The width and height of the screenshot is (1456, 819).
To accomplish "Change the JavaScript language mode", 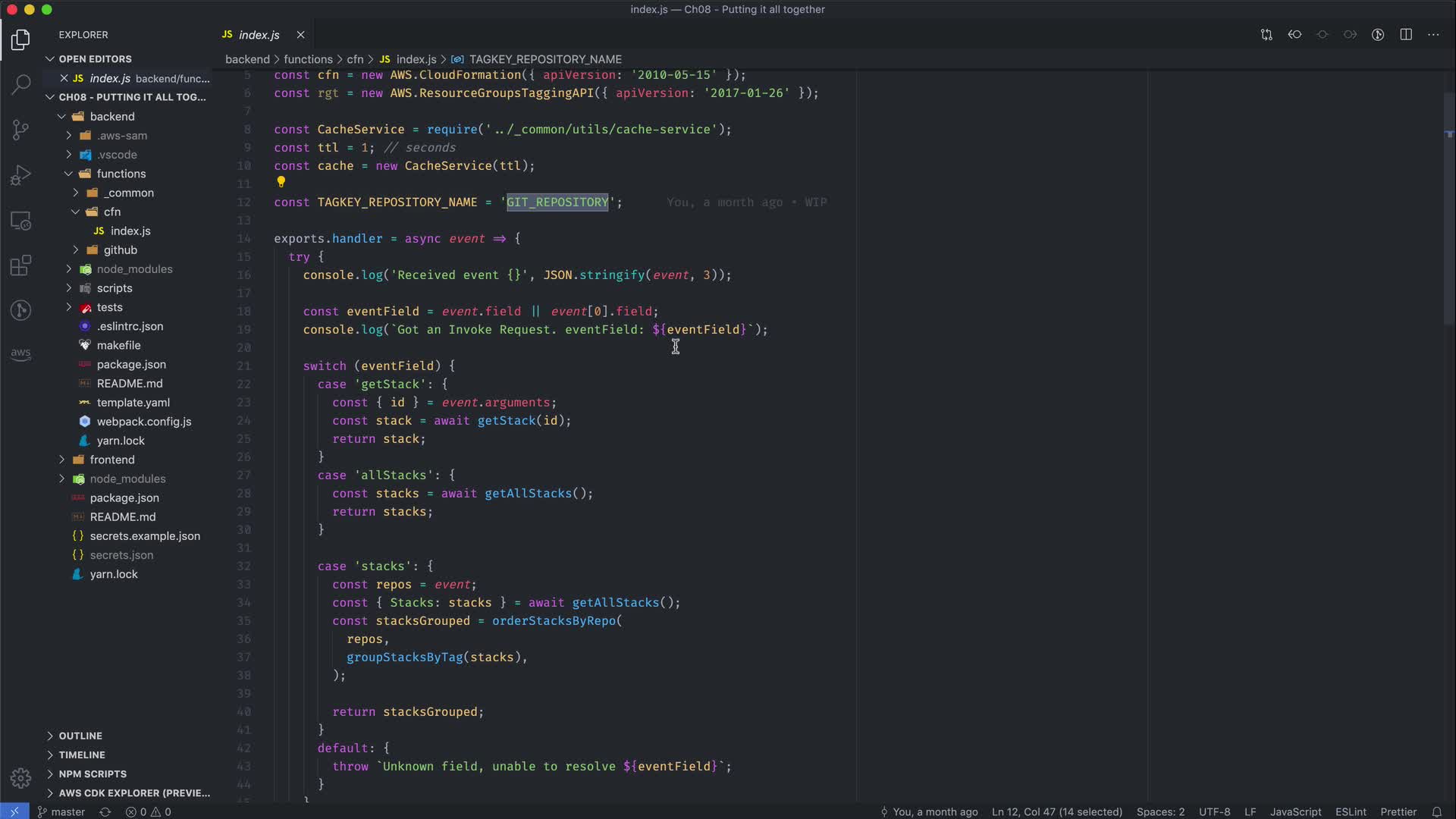I will point(1295,811).
